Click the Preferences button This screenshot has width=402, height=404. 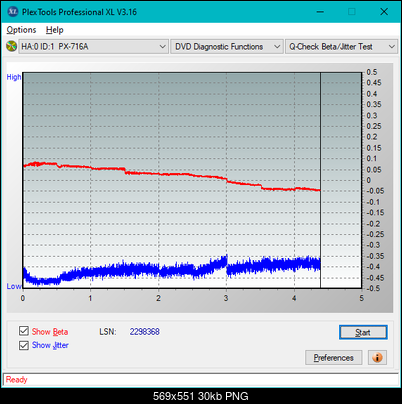coord(334,358)
